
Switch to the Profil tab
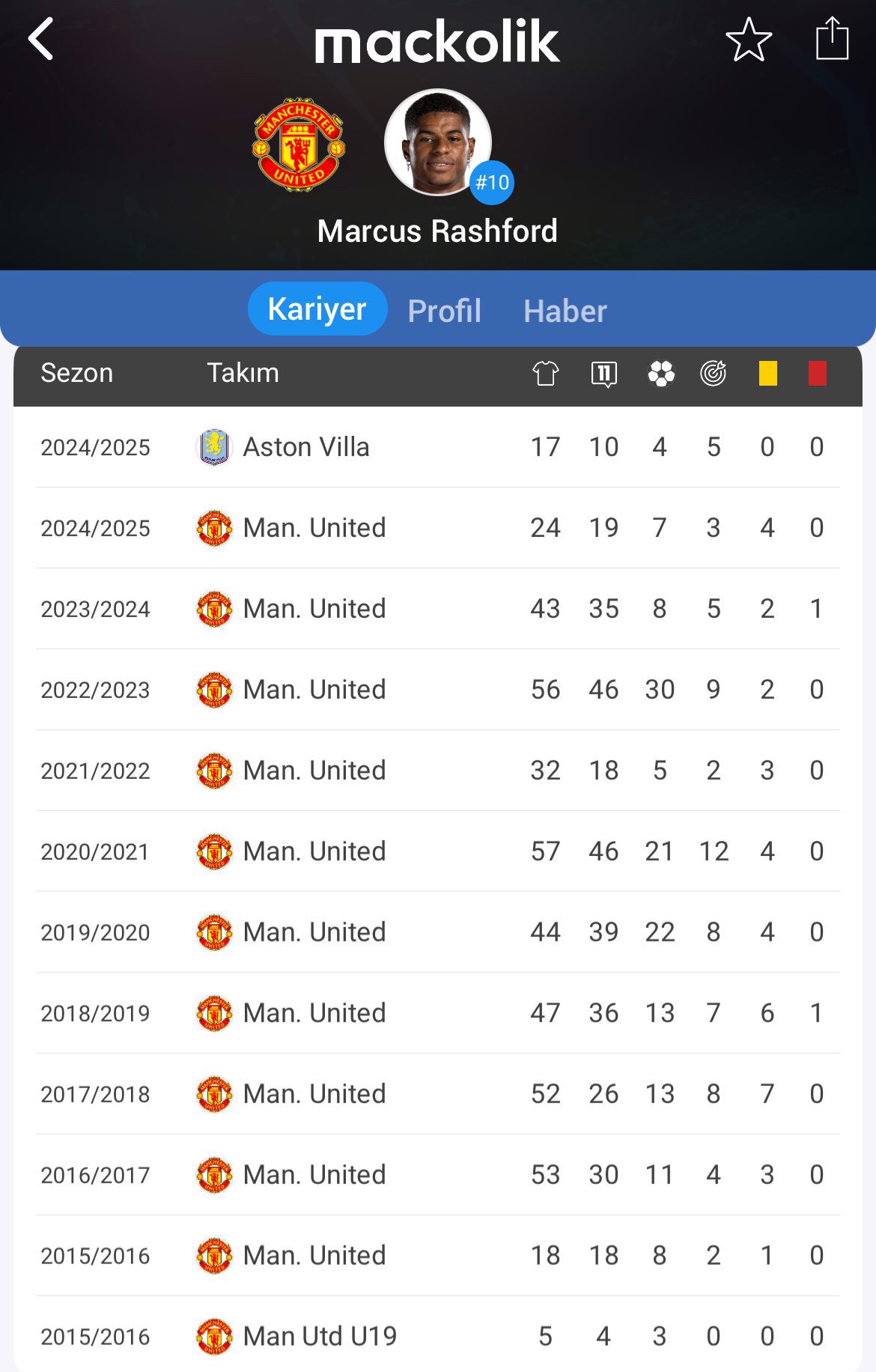coord(444,311)
